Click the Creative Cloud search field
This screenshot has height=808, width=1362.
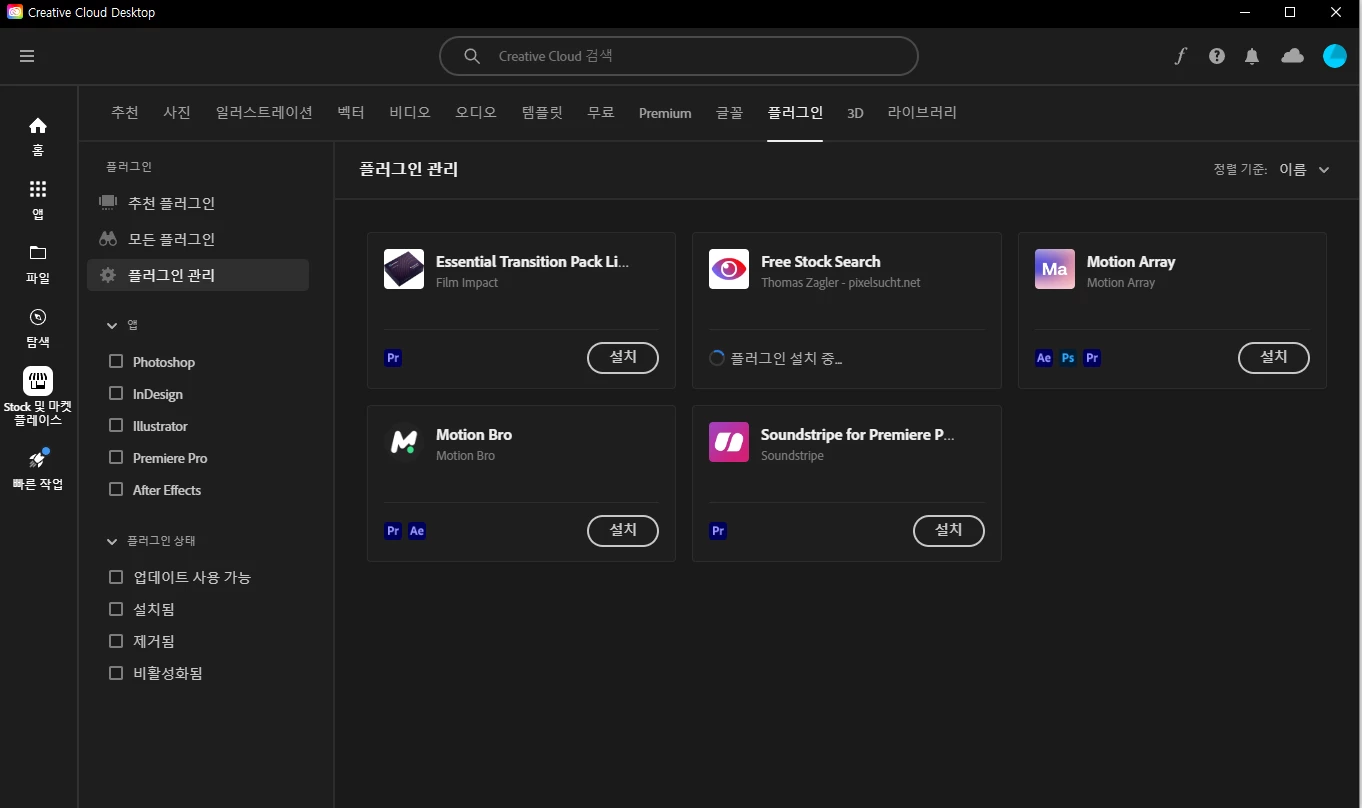pos(679,56)
